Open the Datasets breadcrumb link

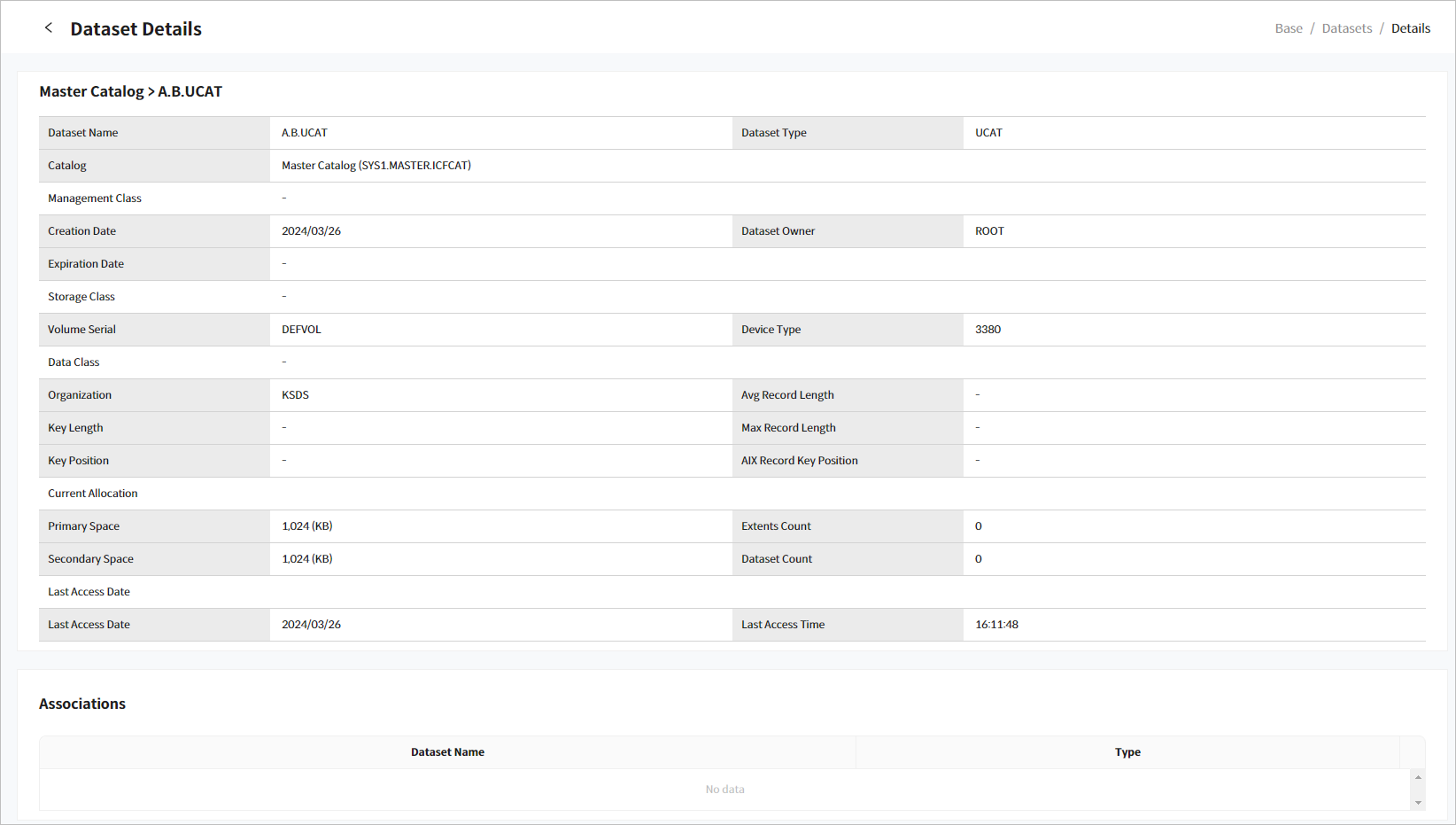coord(1347,27)
